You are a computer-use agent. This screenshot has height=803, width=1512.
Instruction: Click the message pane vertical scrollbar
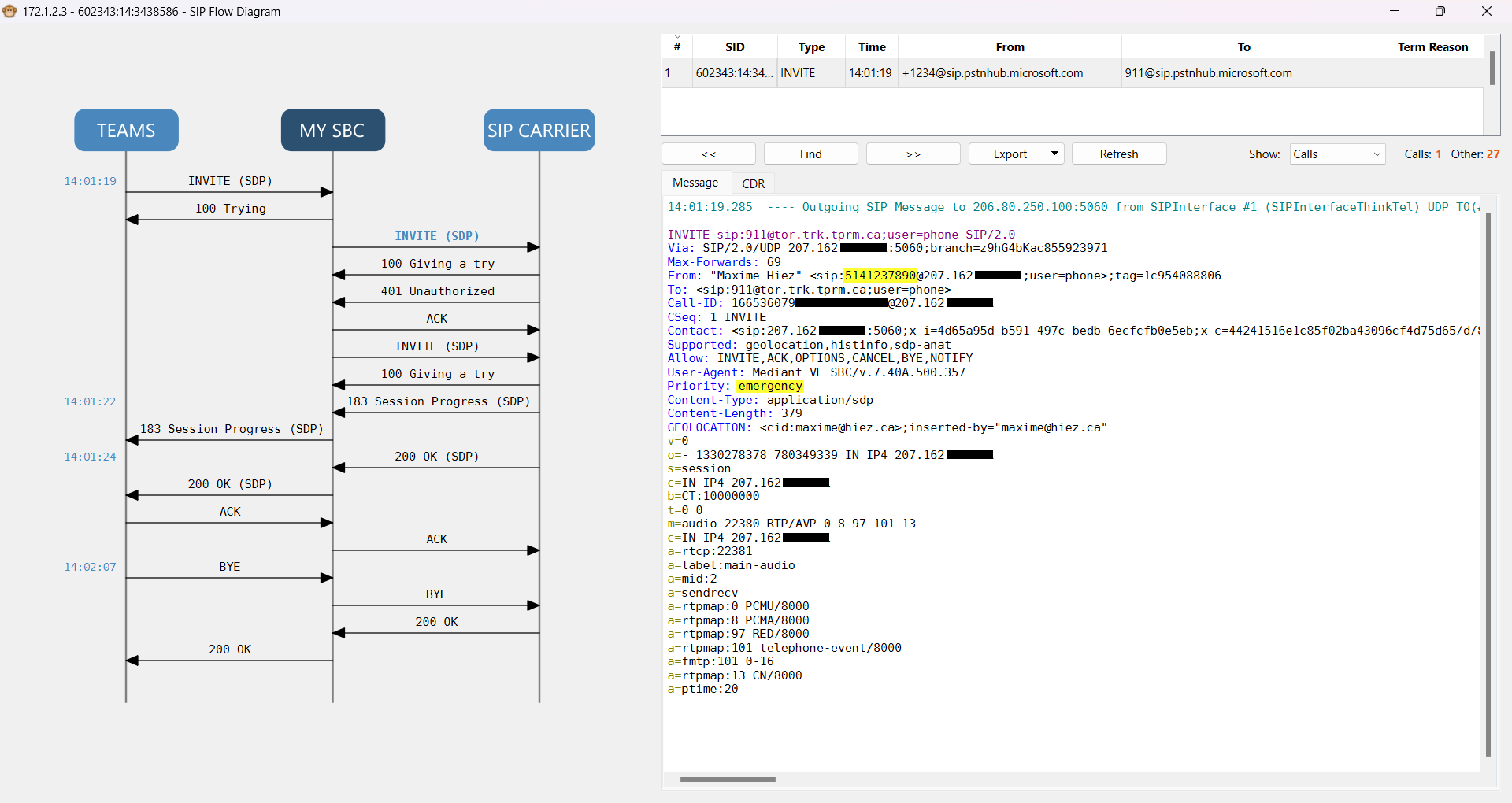[x=1488, y=472]
